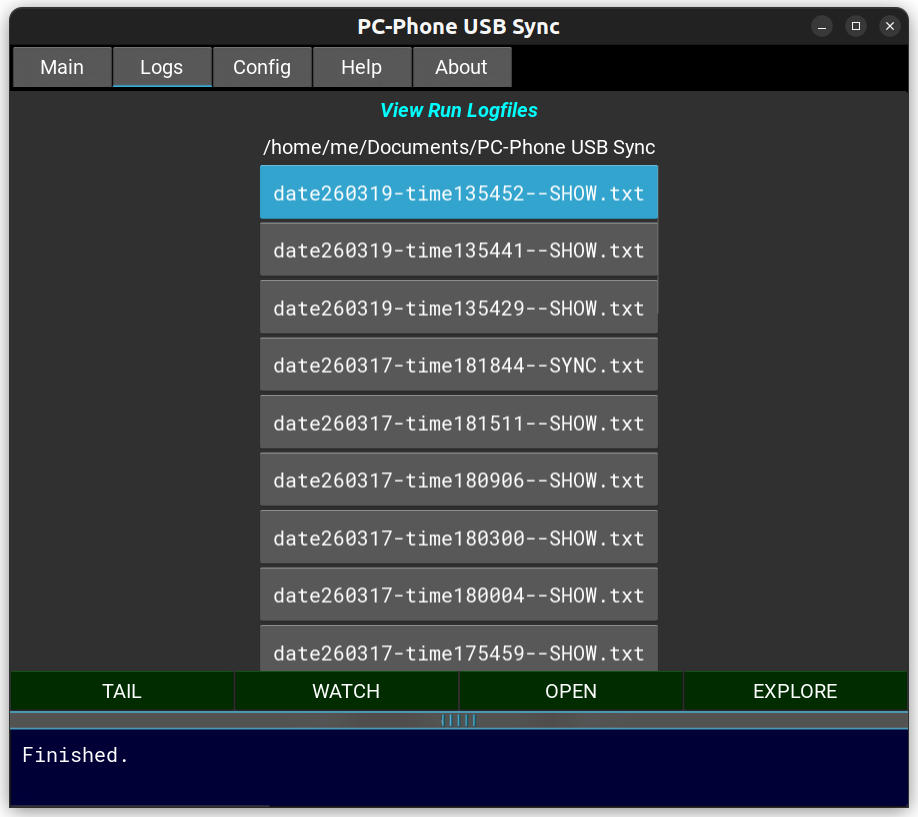Screen dimensions: 918x817
Task: Click logfile date260317-time181511--SHOW.txt
Action: pyautogui.click(x=459, y=423)
